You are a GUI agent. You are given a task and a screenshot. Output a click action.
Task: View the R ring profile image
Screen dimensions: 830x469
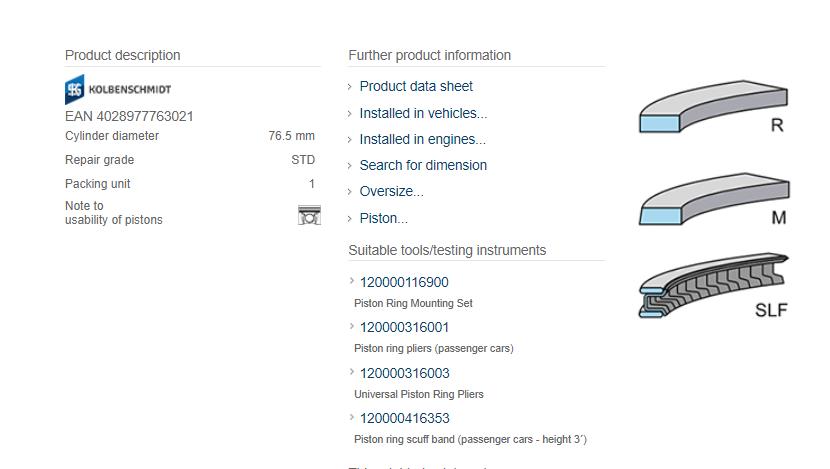(713, 106)
